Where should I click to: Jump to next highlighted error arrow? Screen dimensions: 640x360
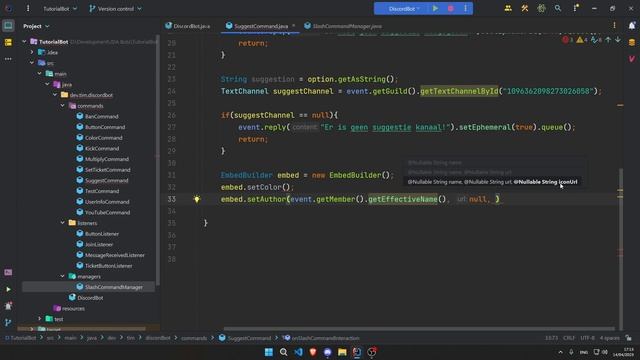[618, 40]
